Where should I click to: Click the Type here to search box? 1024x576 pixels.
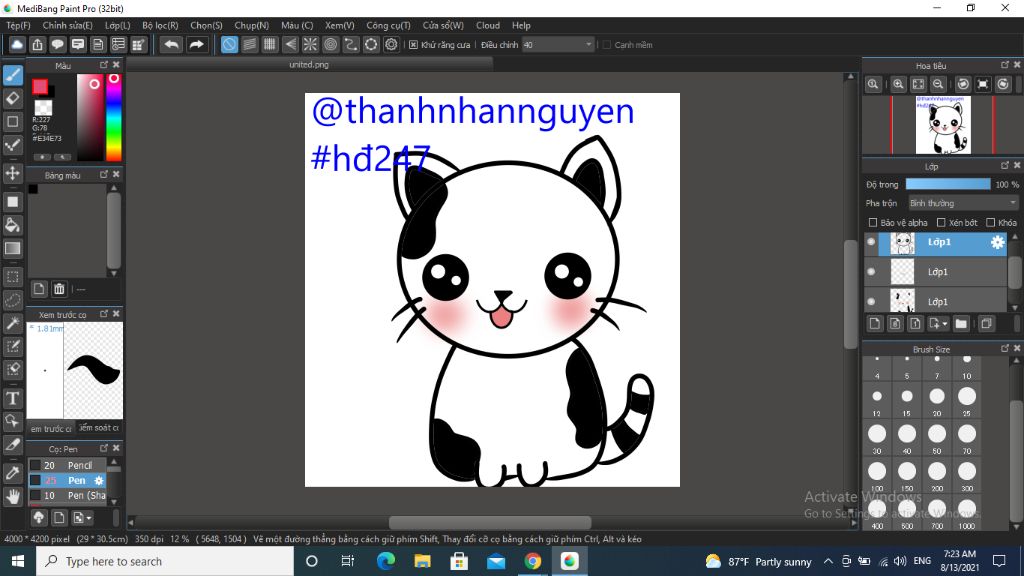pos(165,562)
